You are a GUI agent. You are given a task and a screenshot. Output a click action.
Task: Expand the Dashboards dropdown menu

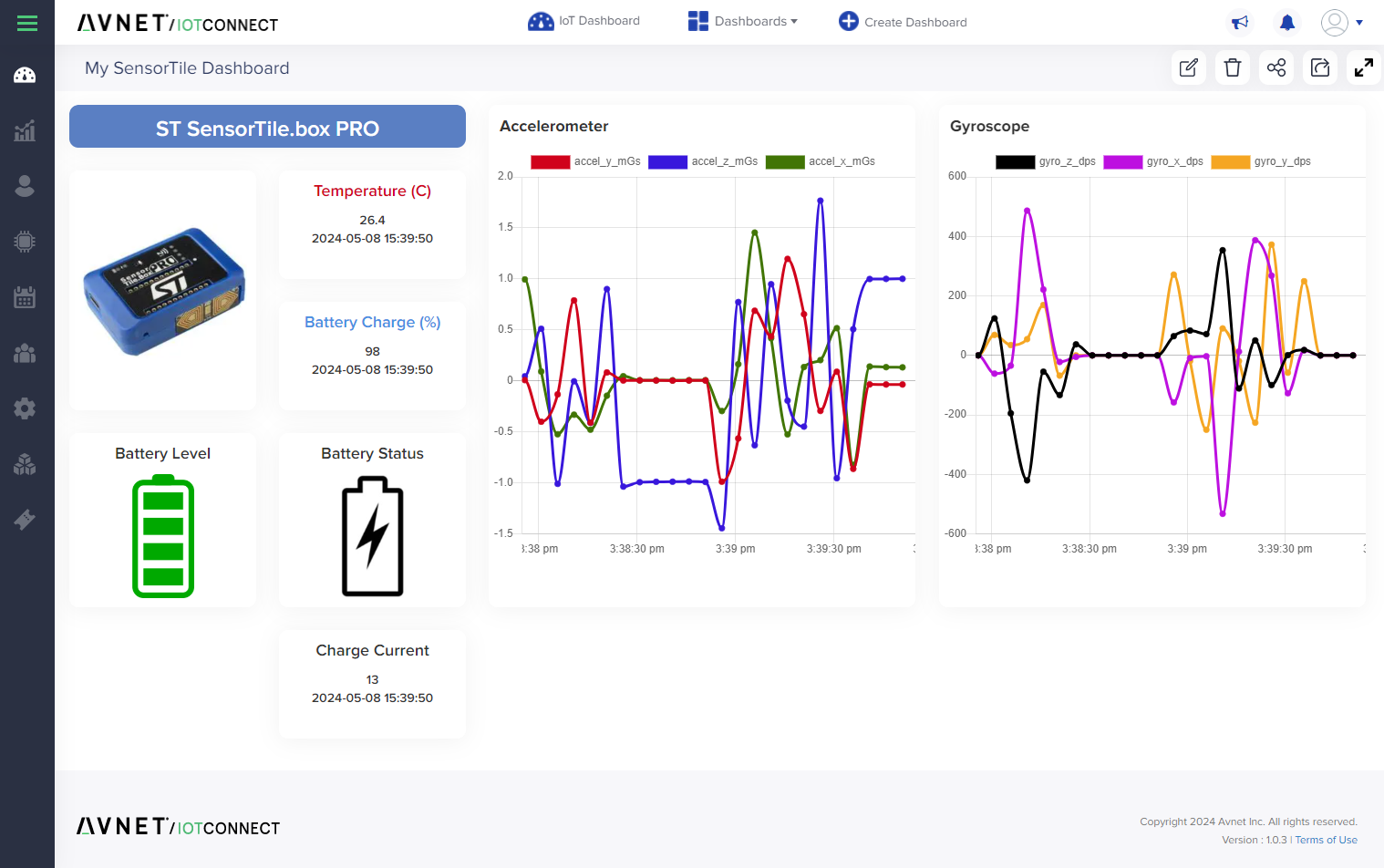pyautogui.click(x=743, y=21)
